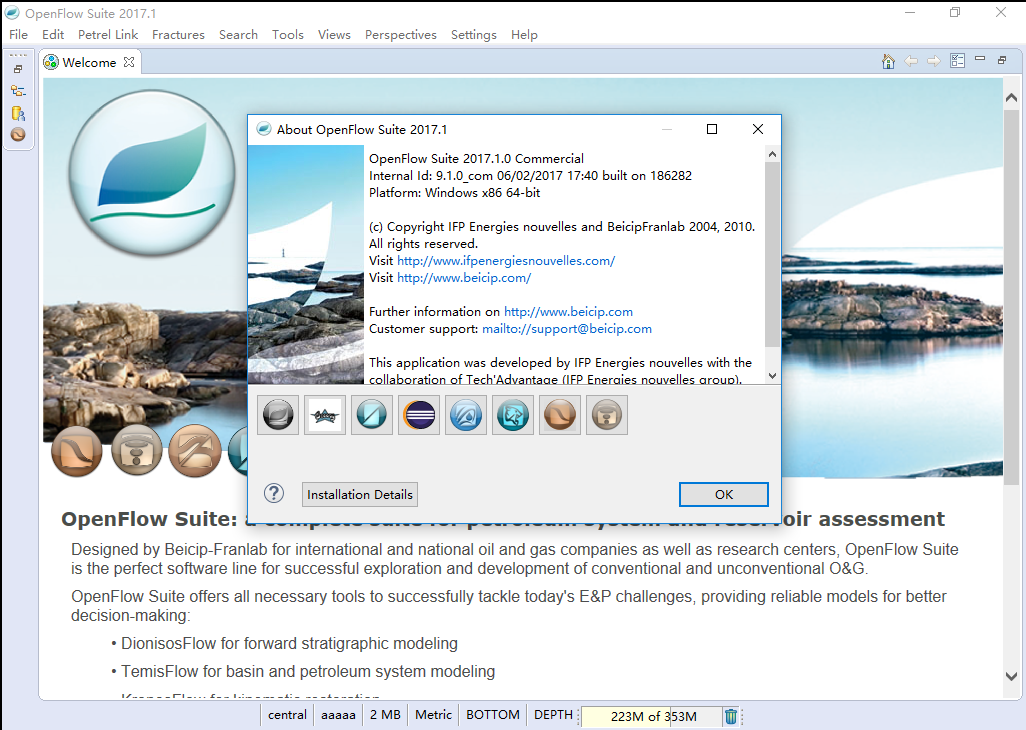Minimize the Welcome view panel
This screenshot has width=1026, height=730.
click(980, 59)
